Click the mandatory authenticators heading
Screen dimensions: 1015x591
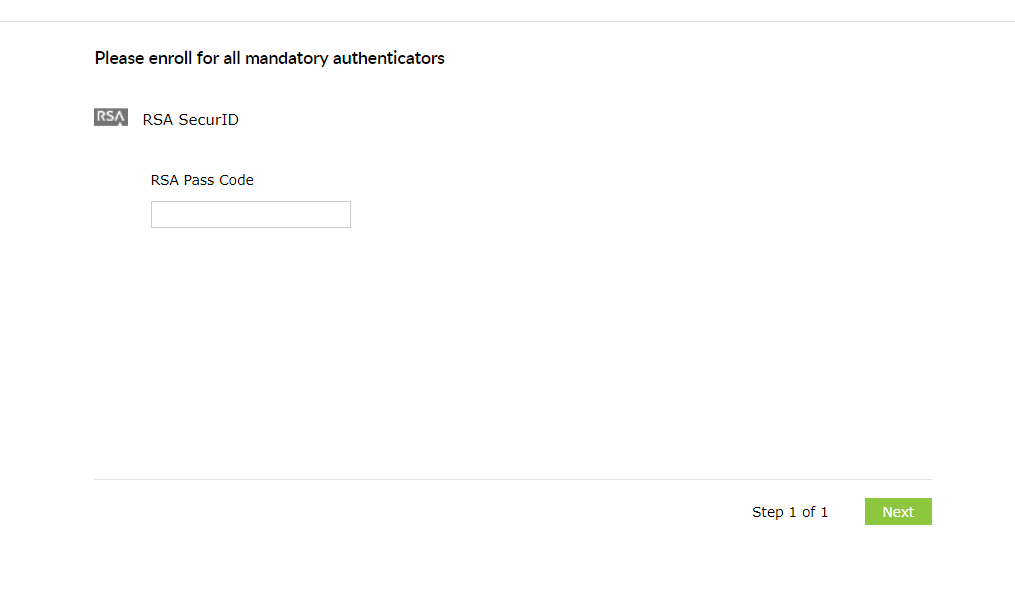(269, 58)
